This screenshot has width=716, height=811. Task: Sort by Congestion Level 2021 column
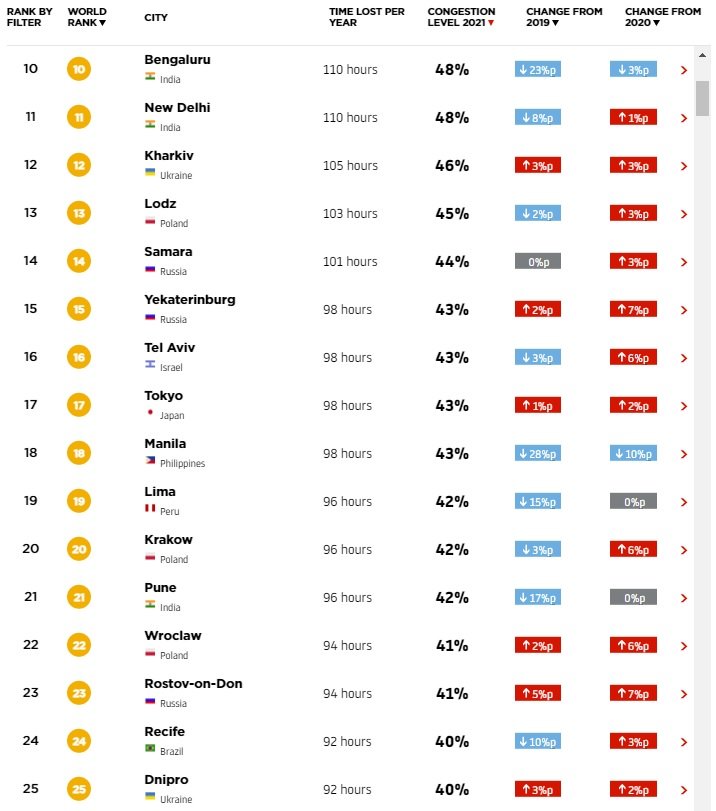tap(461, 17)
